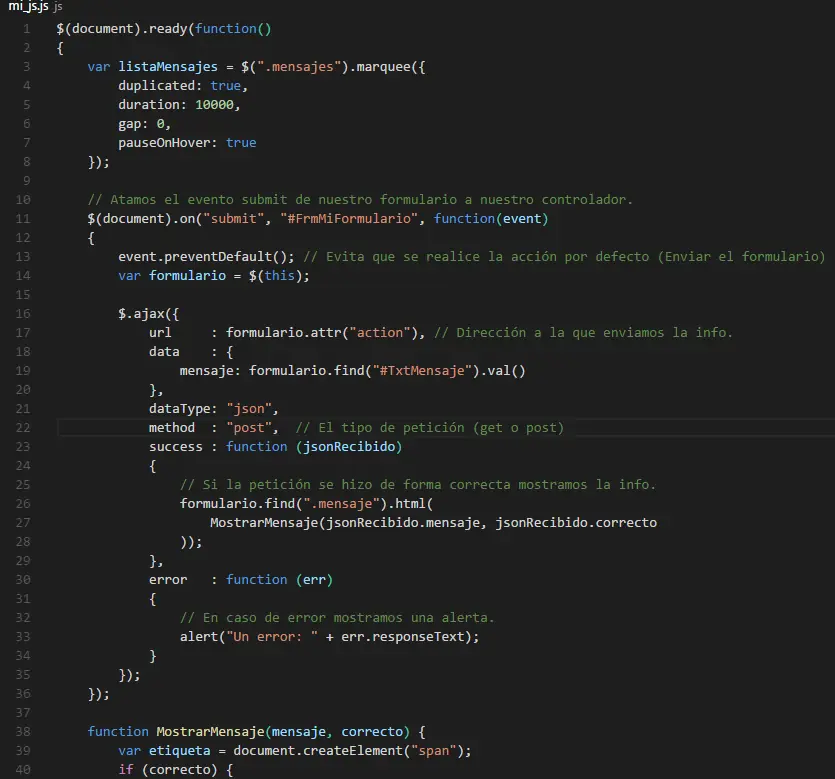Click the variable name listaMensajes

(168, 67)
